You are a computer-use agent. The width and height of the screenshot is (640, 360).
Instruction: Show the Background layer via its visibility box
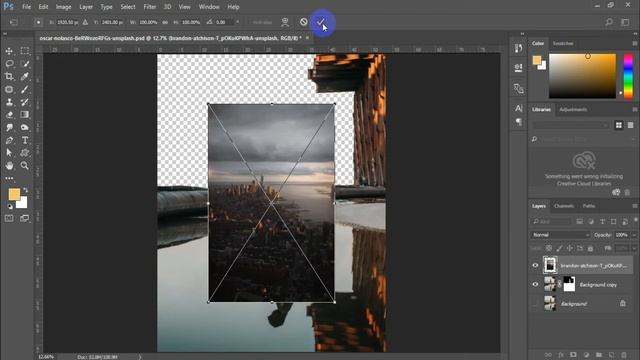pos(535,304)
